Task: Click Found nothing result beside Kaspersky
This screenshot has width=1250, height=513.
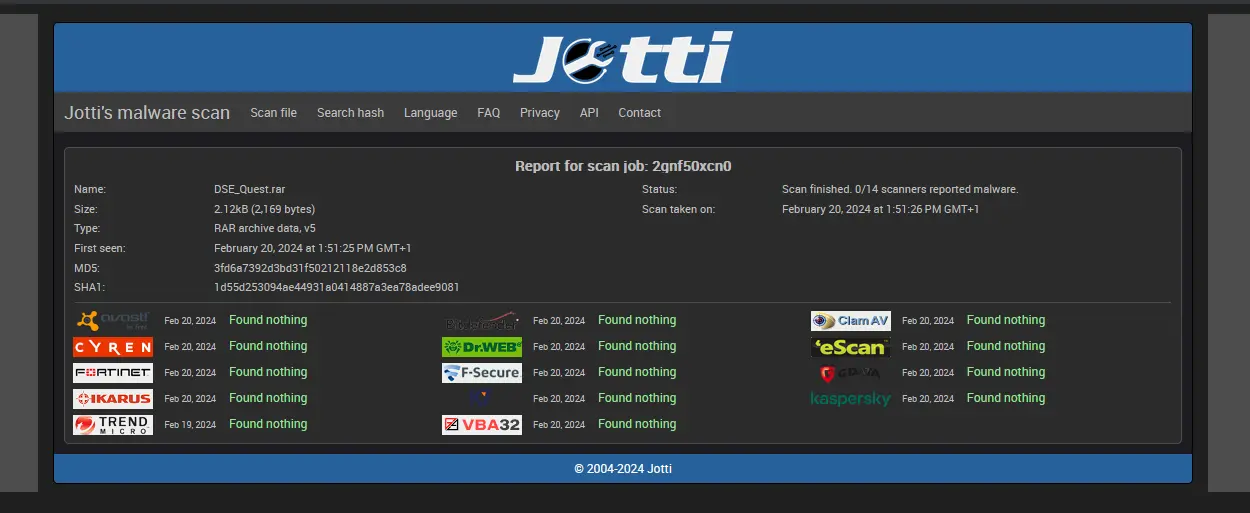Action: click(1006, 398)
